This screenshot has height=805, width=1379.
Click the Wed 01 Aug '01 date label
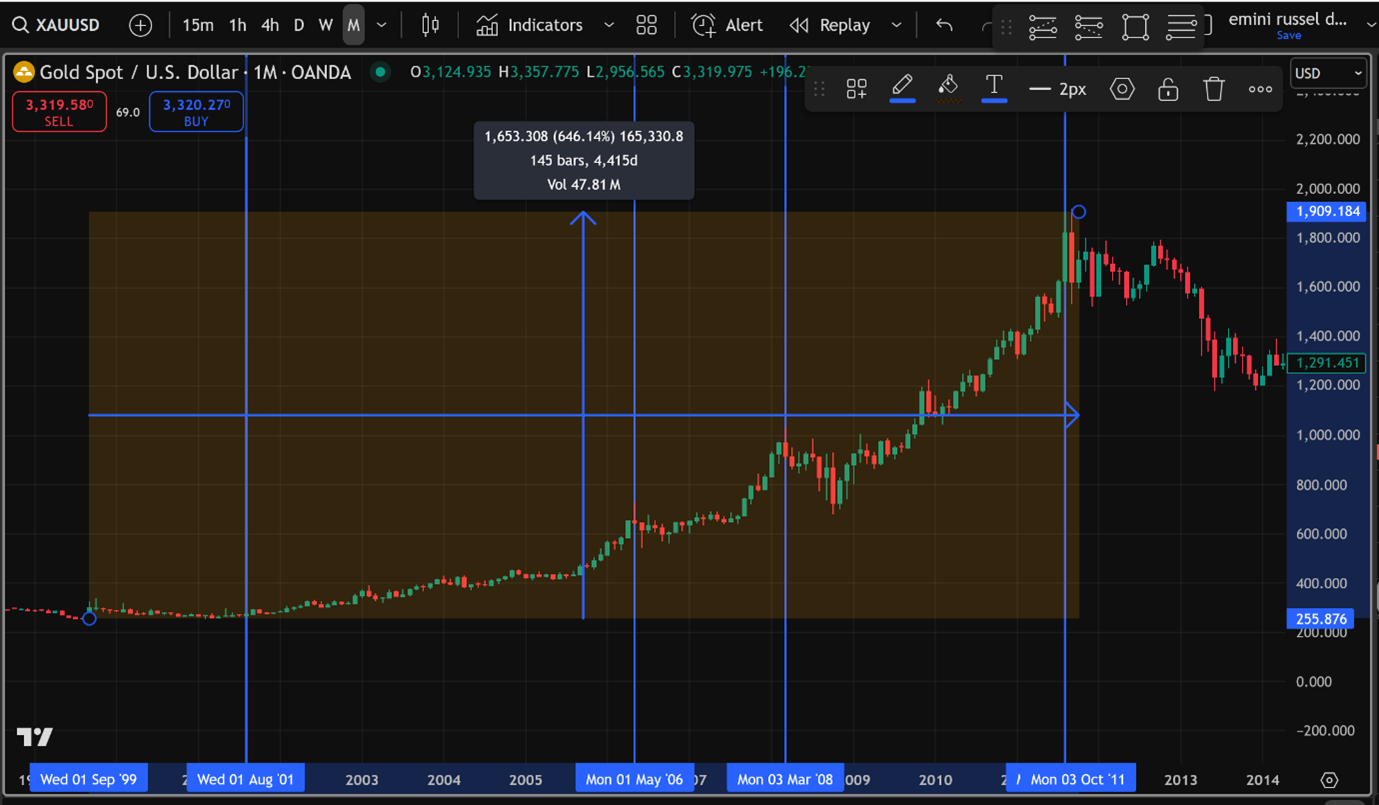click(x=246, y=779)
